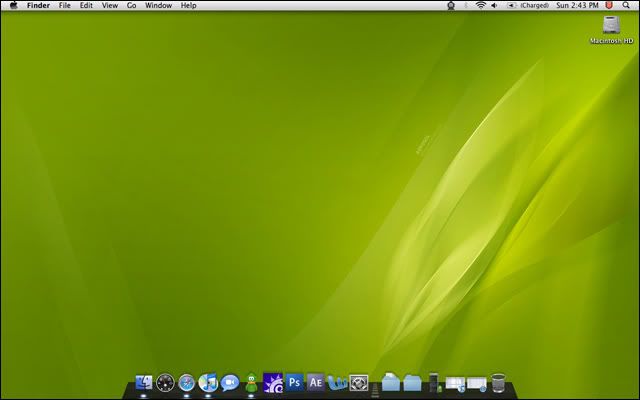Open the Bluetooth status menu
Viewport: 640px width, 400px height.
(x=466, y=5)
